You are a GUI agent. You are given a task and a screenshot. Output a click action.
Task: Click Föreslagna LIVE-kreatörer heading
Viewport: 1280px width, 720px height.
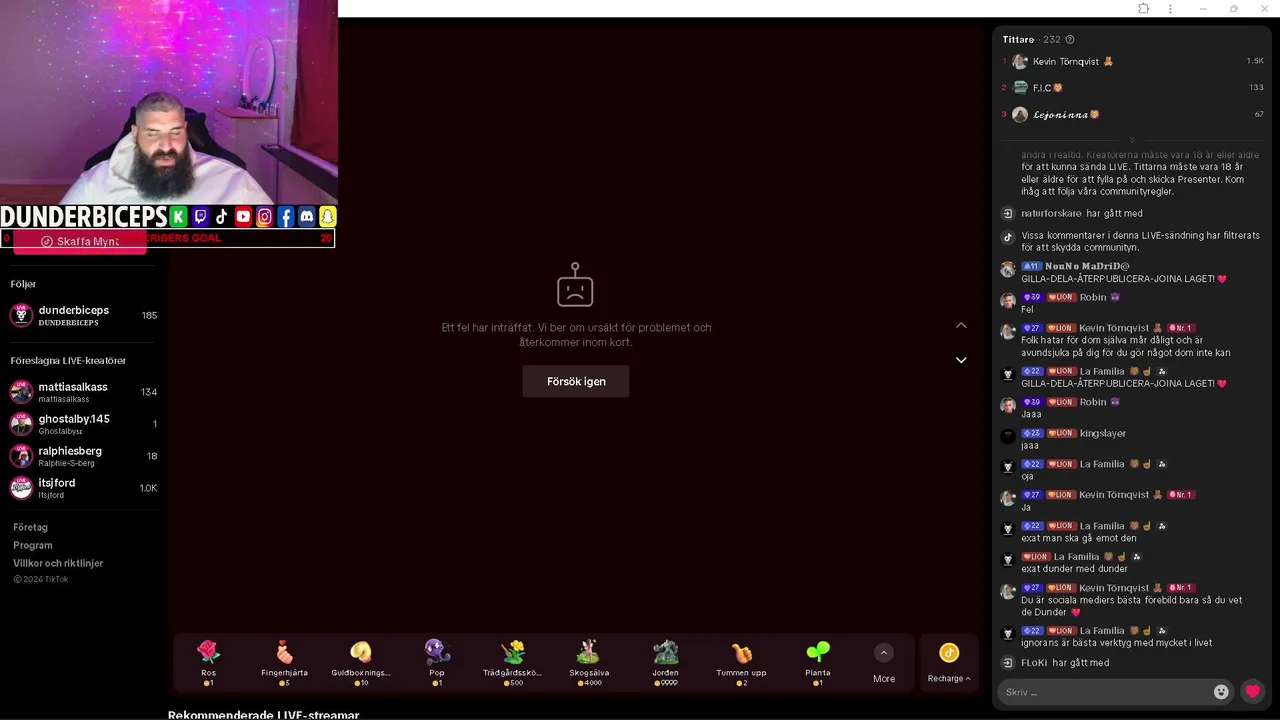pos(68,361)
